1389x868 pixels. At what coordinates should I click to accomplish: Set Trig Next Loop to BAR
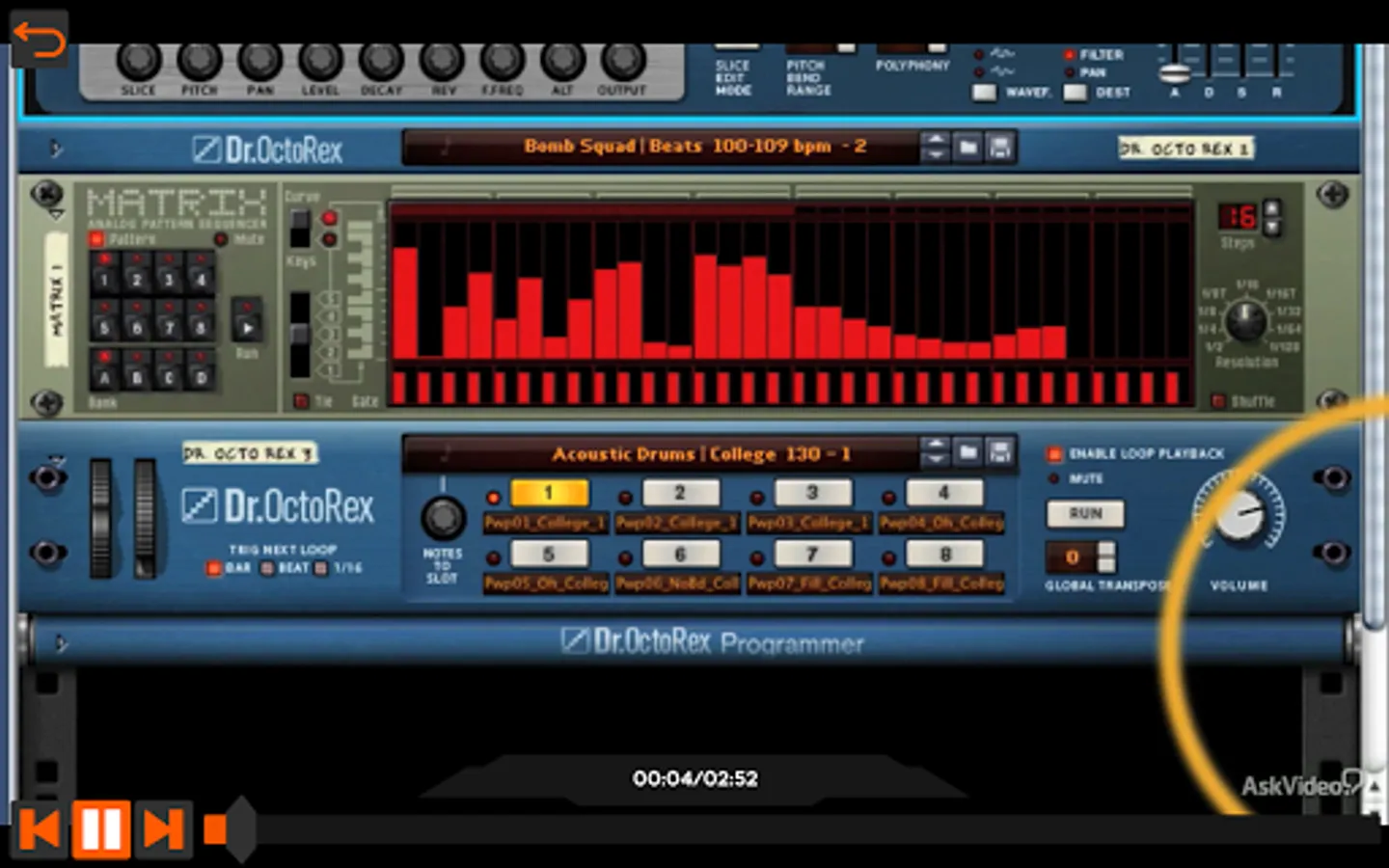click(213, 568)
